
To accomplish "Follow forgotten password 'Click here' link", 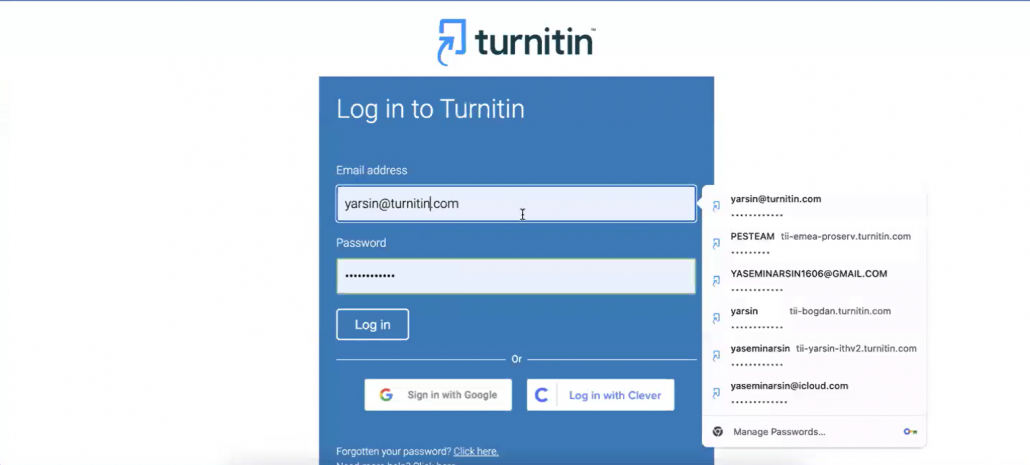I will (476, 452).
